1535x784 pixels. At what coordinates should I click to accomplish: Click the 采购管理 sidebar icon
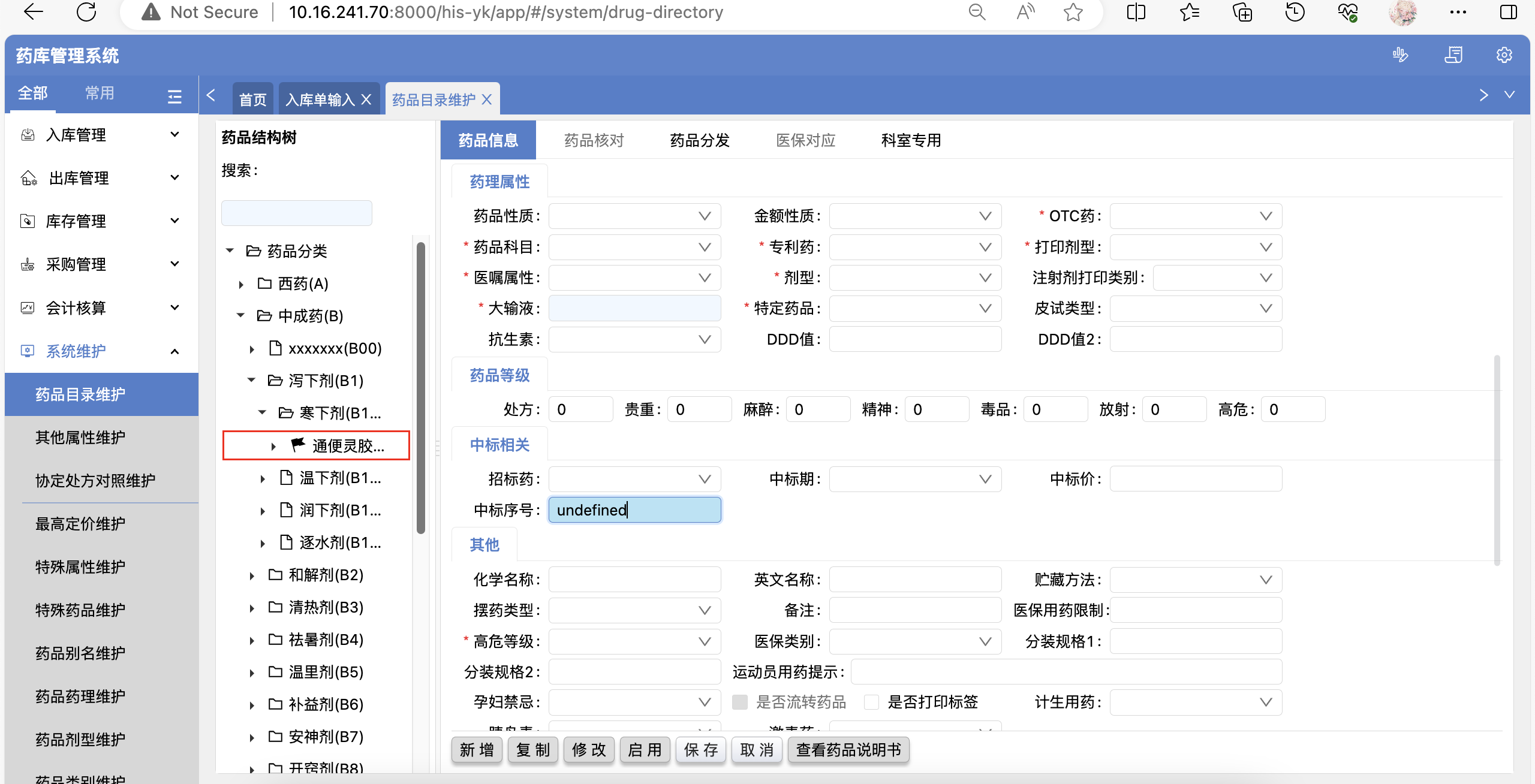click(28, 264)
